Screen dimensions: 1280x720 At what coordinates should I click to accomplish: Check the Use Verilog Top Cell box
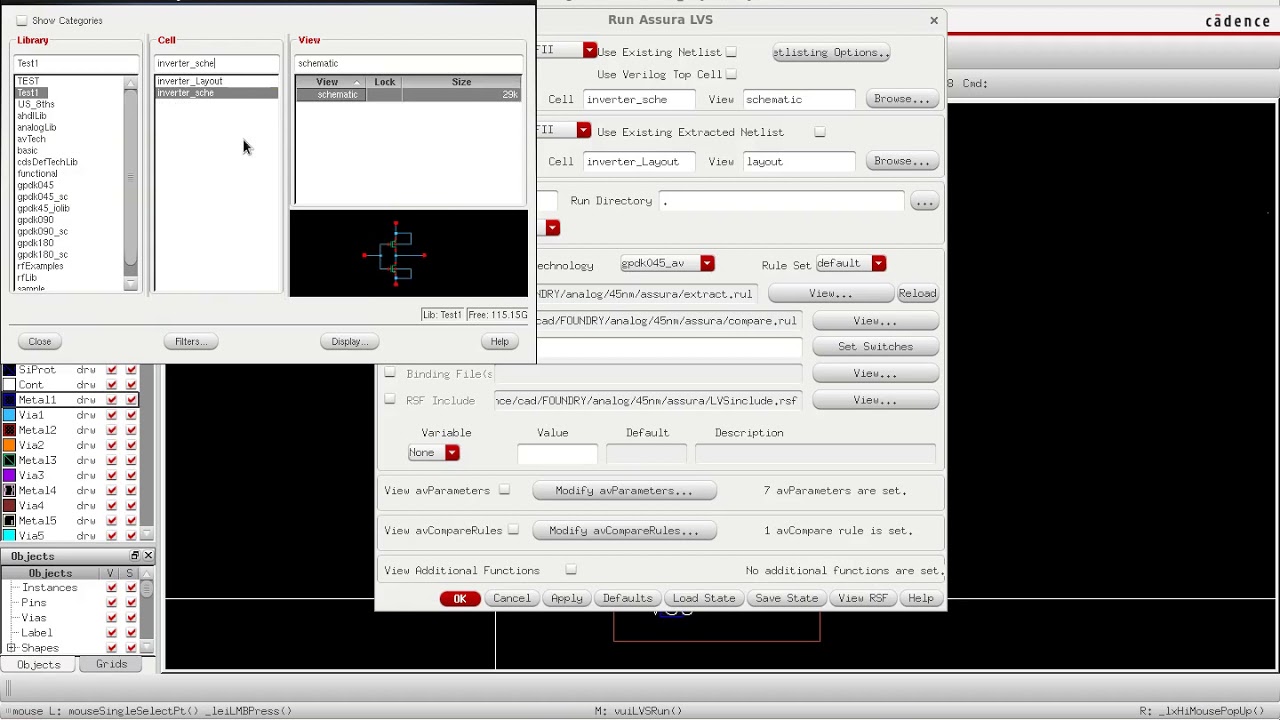(x=731, y=74)
